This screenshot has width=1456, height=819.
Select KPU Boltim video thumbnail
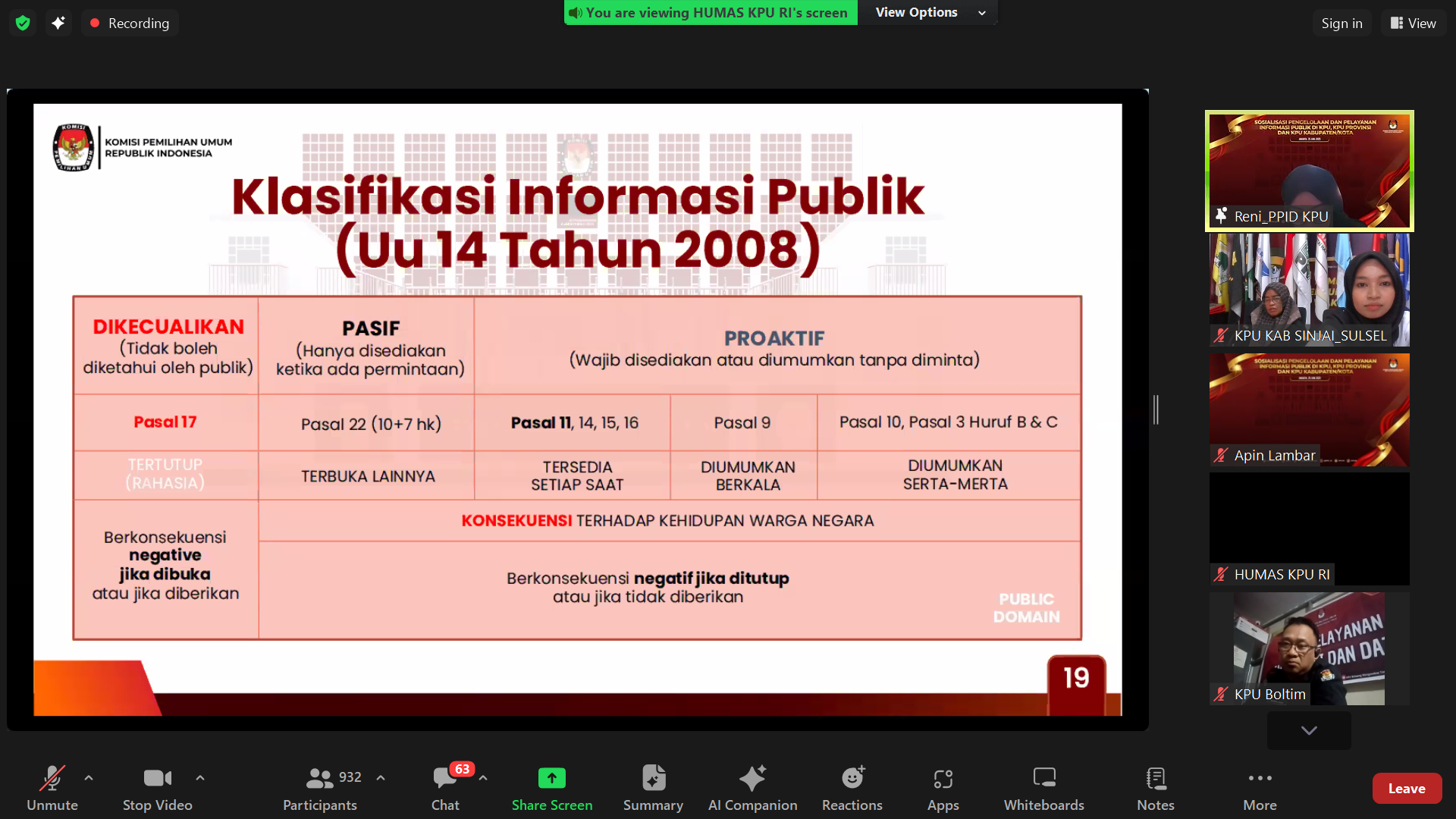(1309, 648)
